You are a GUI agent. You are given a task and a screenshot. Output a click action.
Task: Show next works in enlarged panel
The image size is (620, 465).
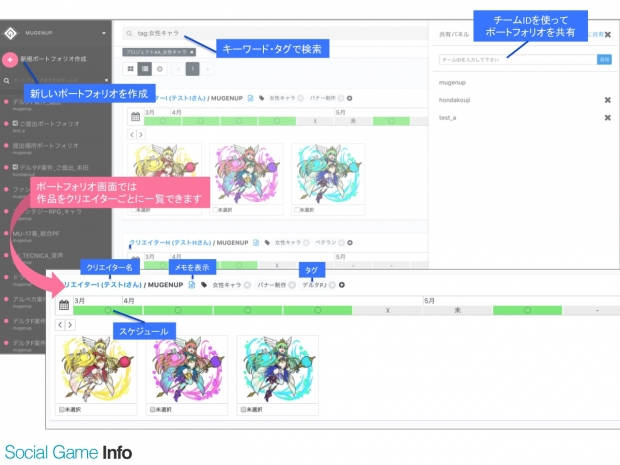pos(70,325)
